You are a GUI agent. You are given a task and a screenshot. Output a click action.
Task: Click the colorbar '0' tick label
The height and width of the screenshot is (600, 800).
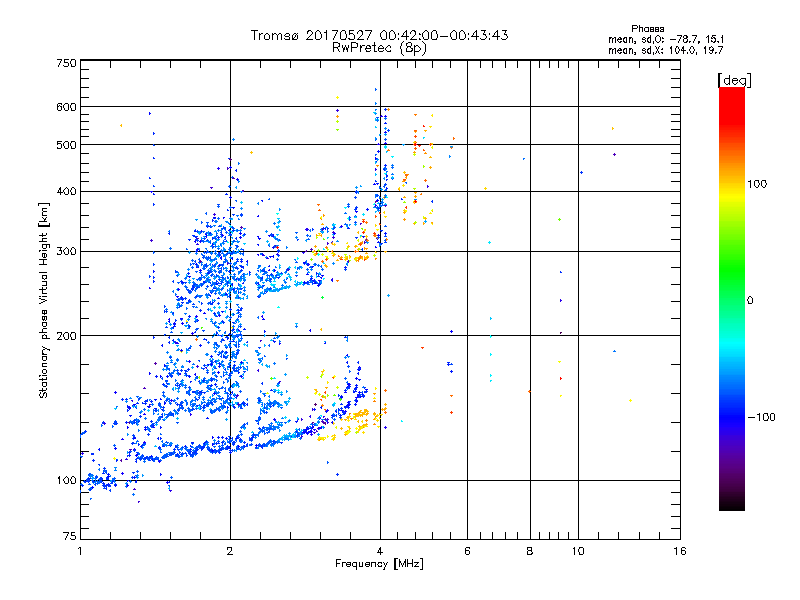(750, 301)
